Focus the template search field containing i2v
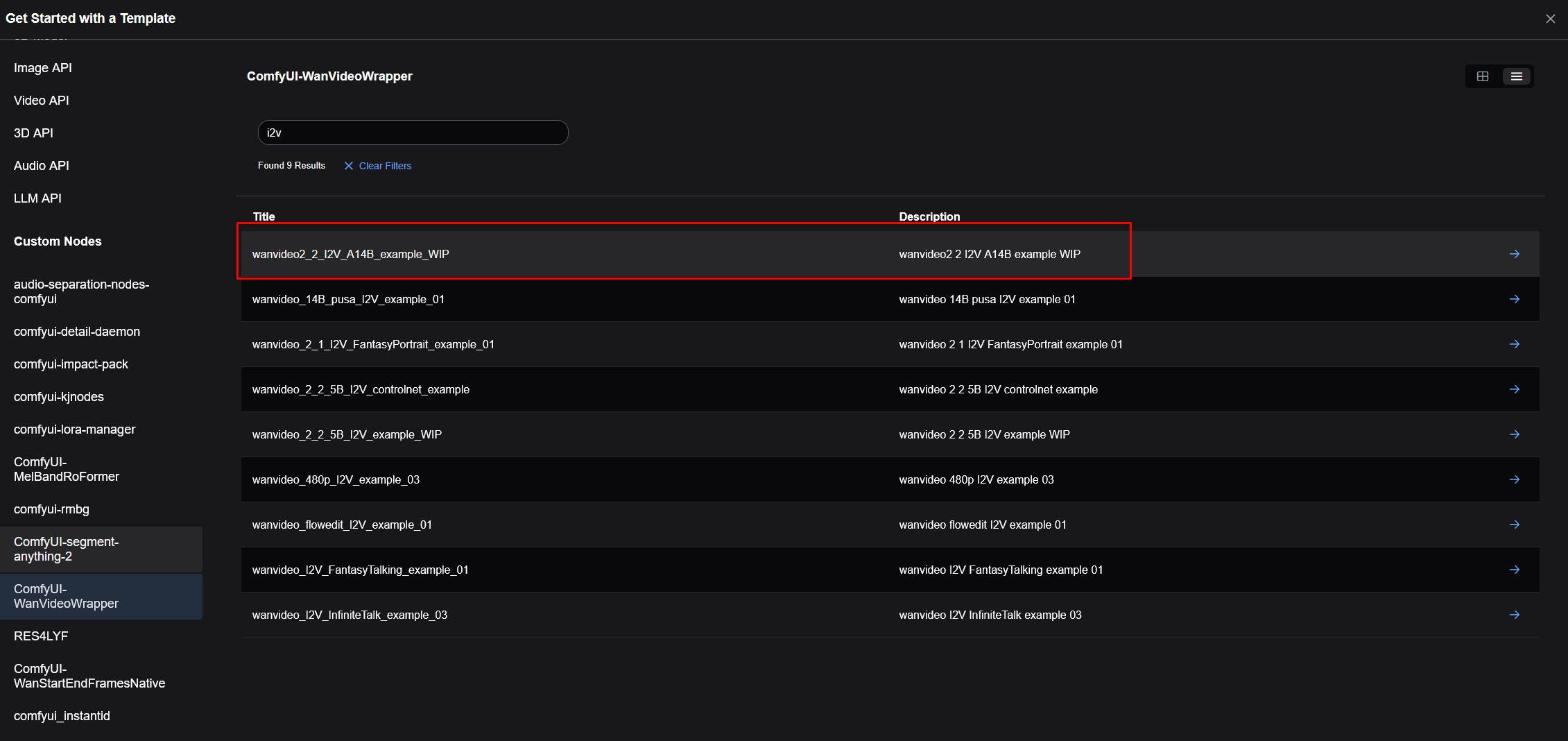 point(413,133)
